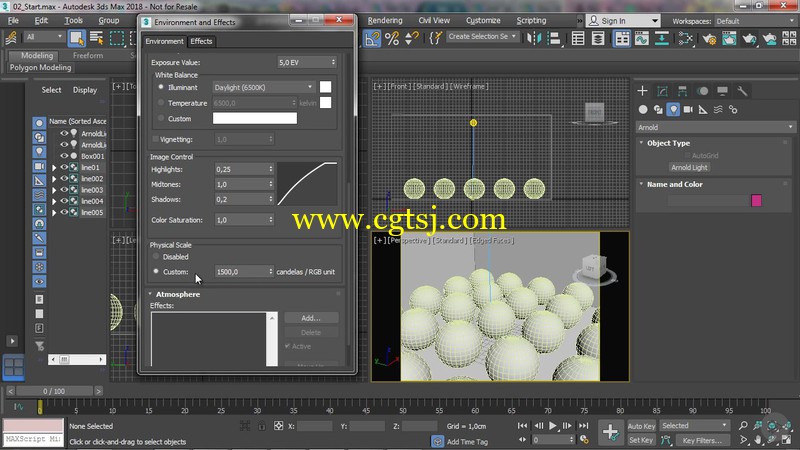Select the Cameras category icon
The width and height of the screenshot is (800, 450).
point(688,109)
